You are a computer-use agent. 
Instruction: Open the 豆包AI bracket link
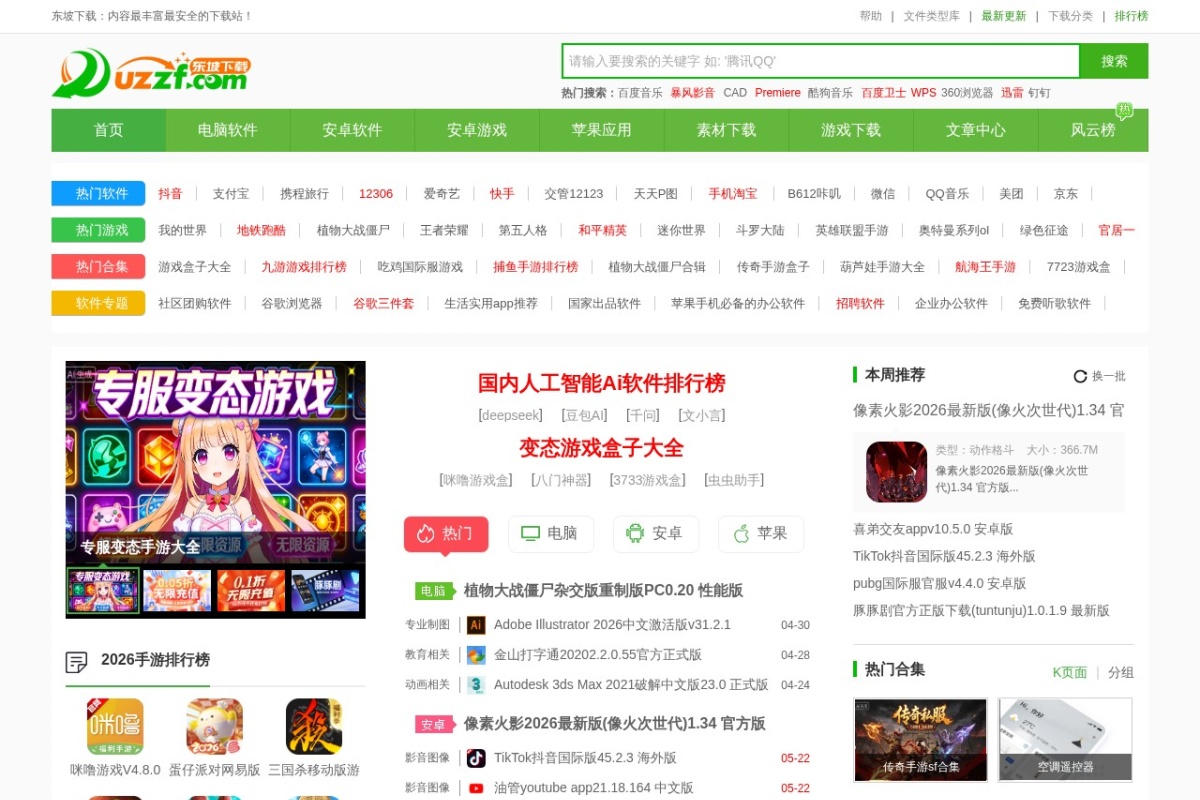(585, 415)
